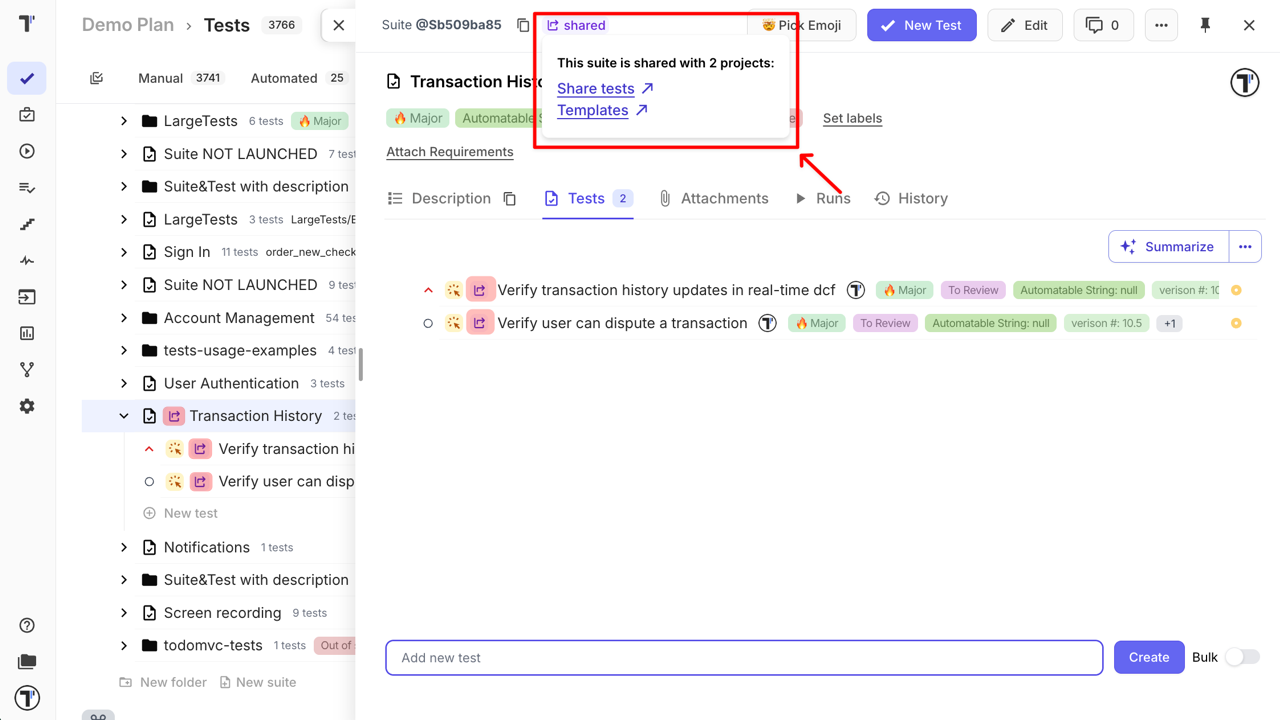Image resolution: width=1280 pixels, height=720 pixels.
Task: Open the Settings gear in the left sidebar
Action: [x=27, y=406]
